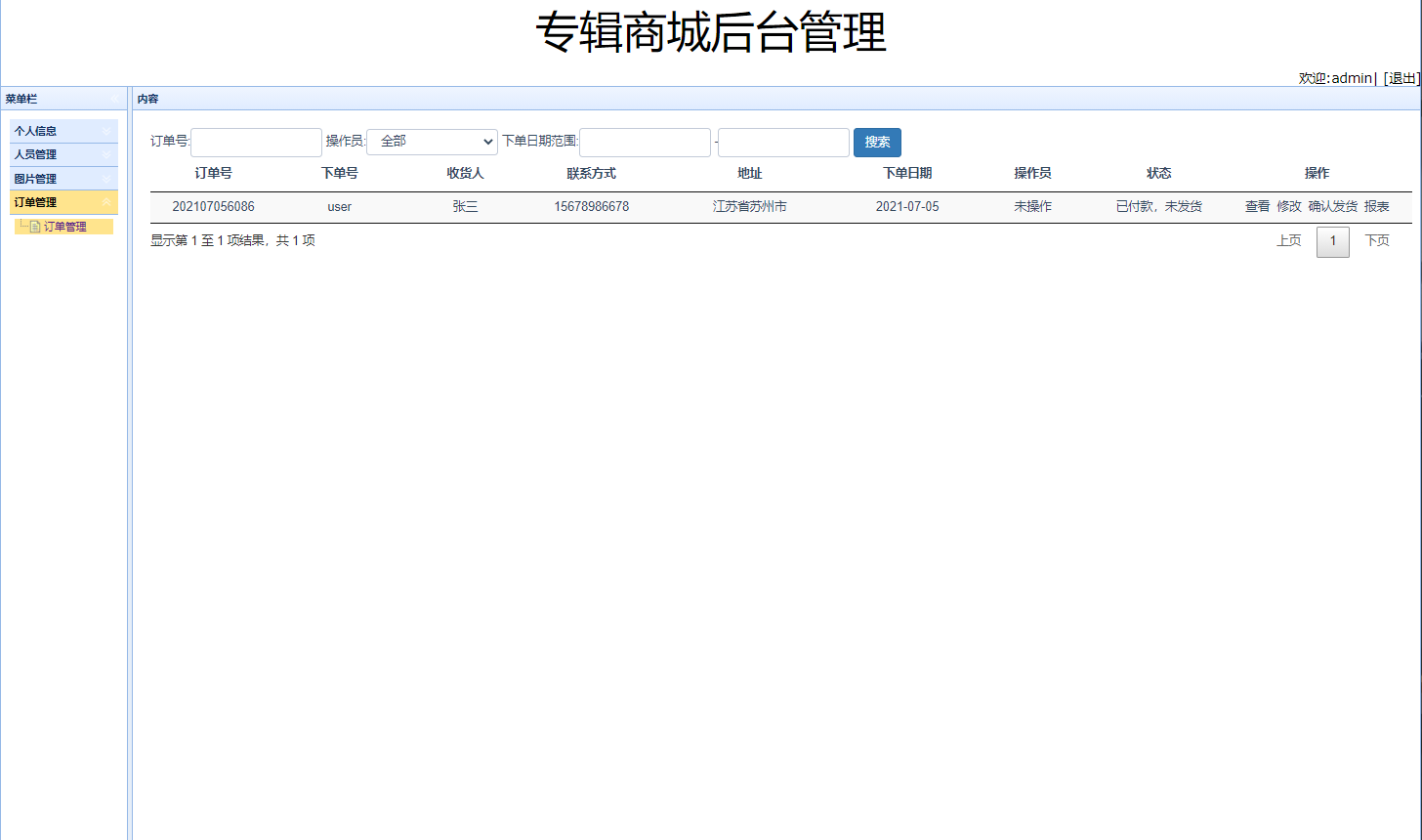1422x840 pixels.
Task: Click inside the 订单号 search input field
Action: [x=256, y=142]
